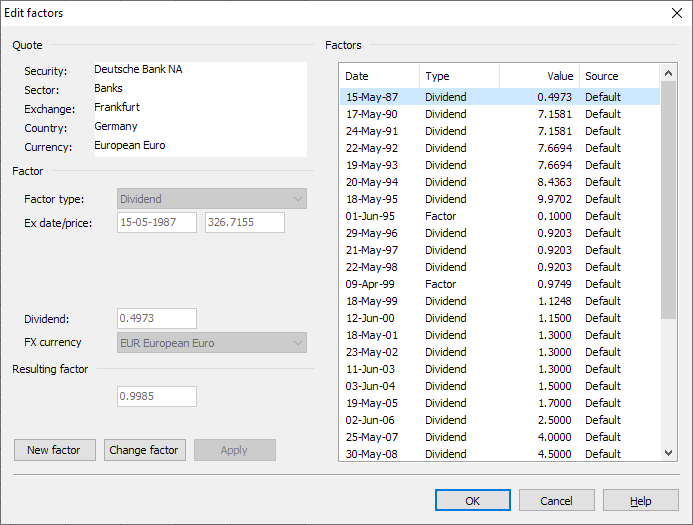
Task: Close the Edit factors window
Action: [x=675, y=13]
